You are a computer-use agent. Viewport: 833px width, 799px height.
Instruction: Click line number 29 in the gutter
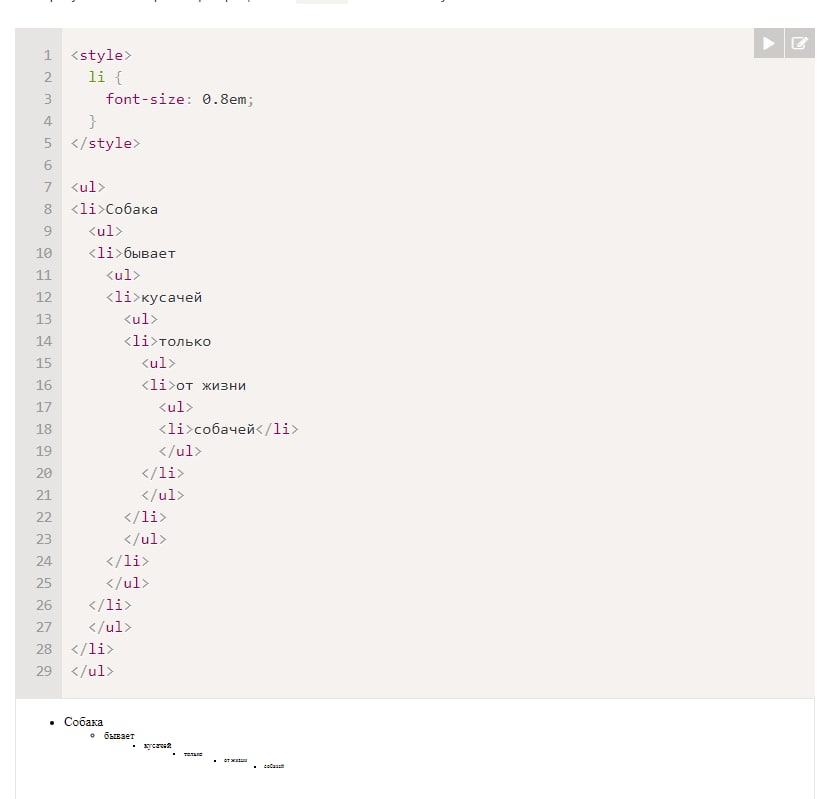43,671
